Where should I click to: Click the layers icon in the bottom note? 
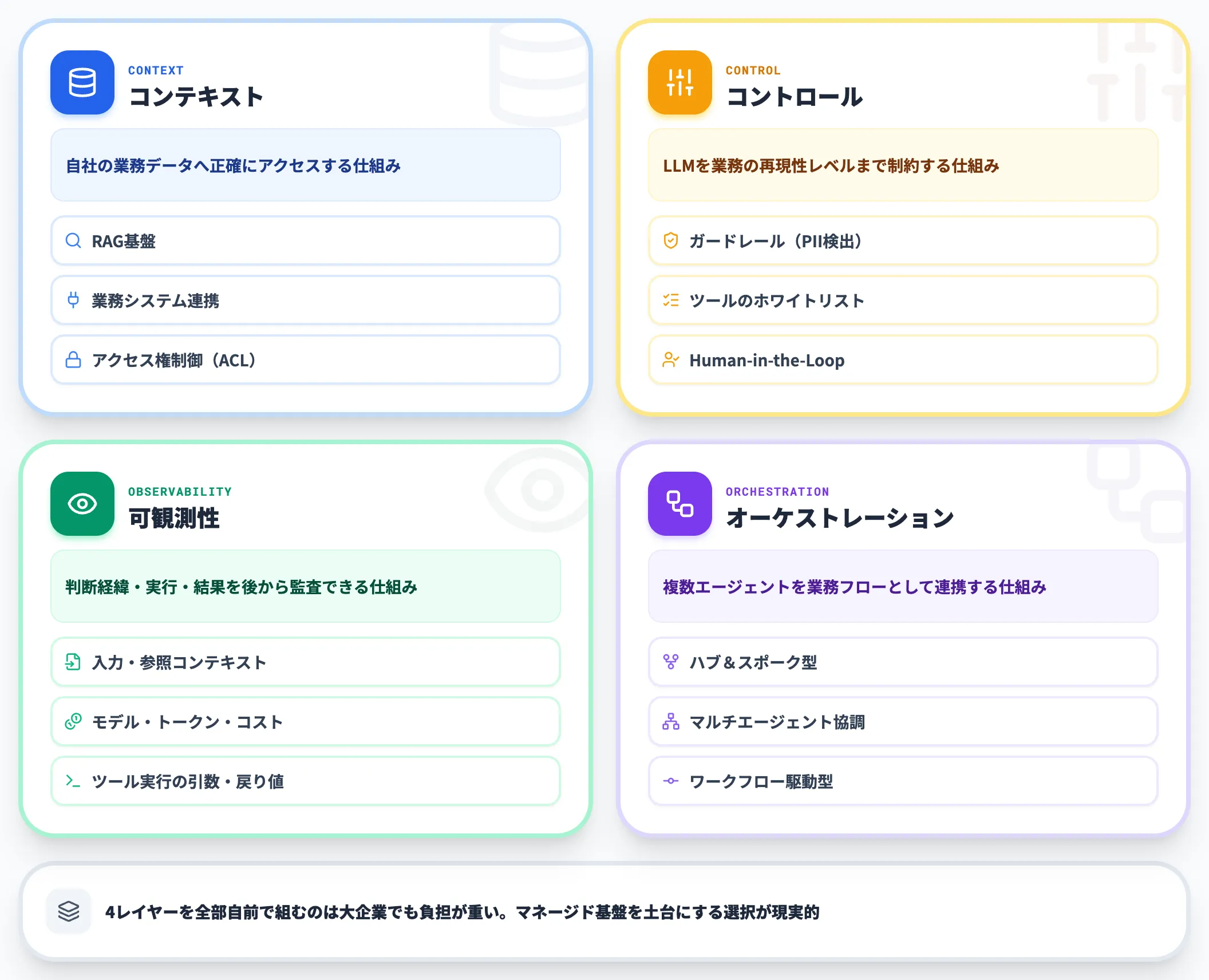point(69,911)
